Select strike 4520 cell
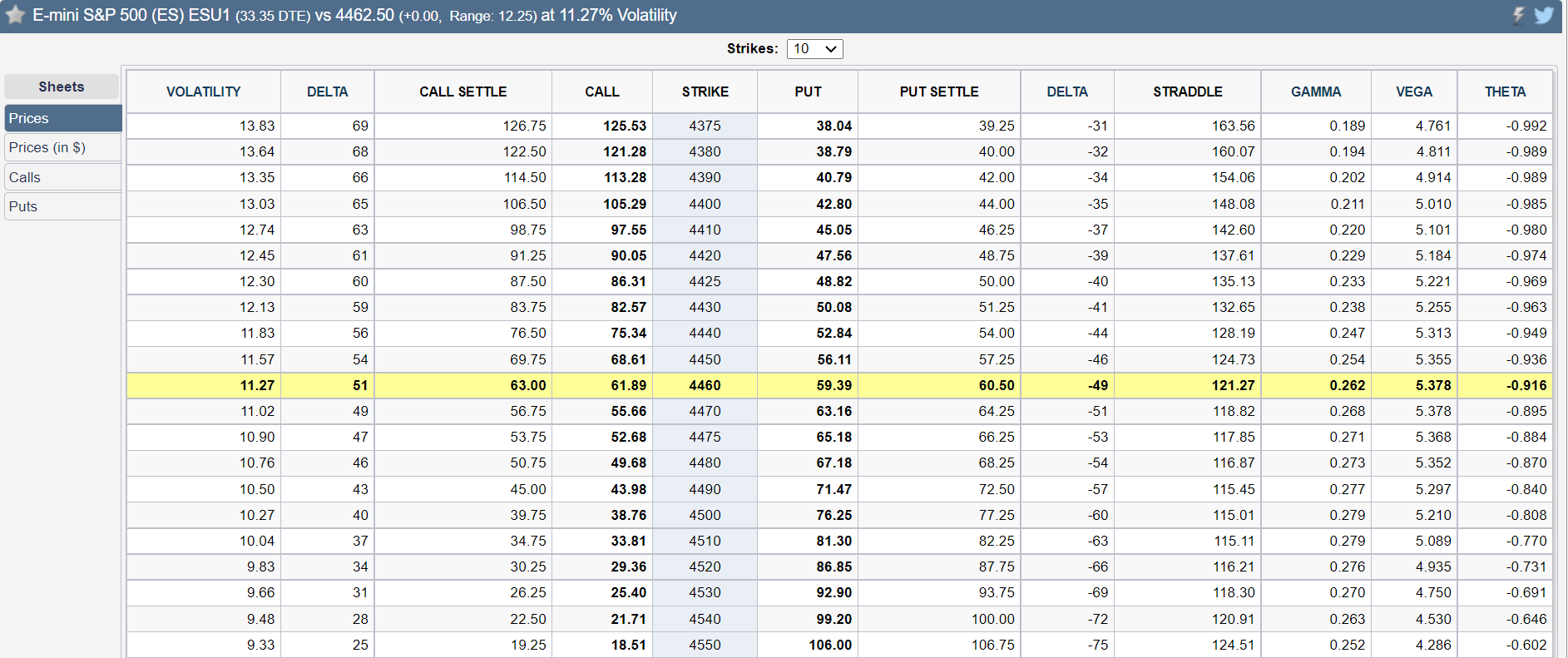Image resolution: width=1568 pixels, height=658 pixels. point(705,566)
